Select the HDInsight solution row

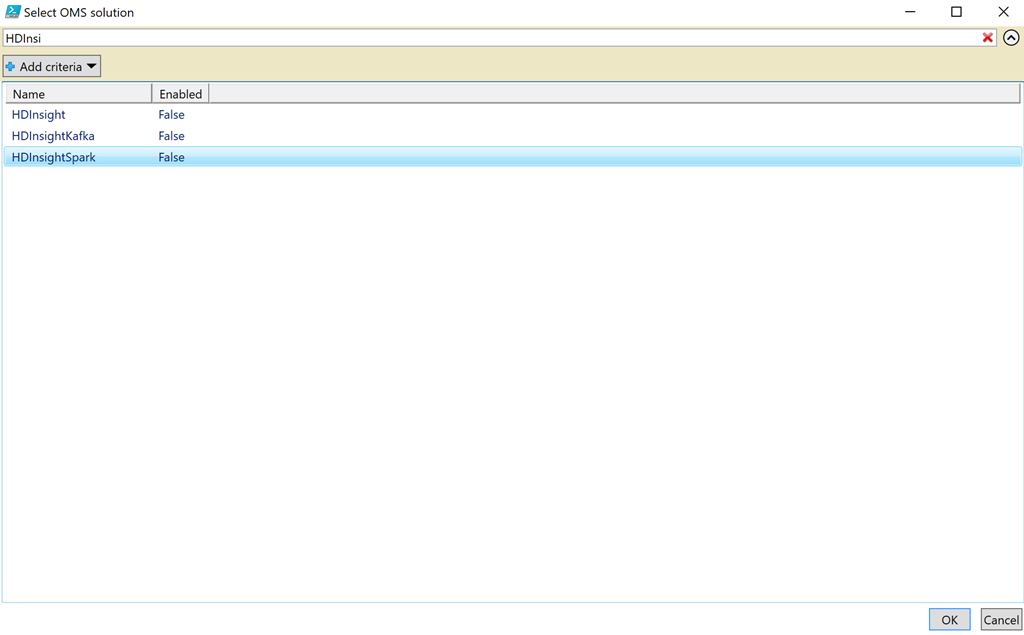pyautogui.click(x=39, y=115)
